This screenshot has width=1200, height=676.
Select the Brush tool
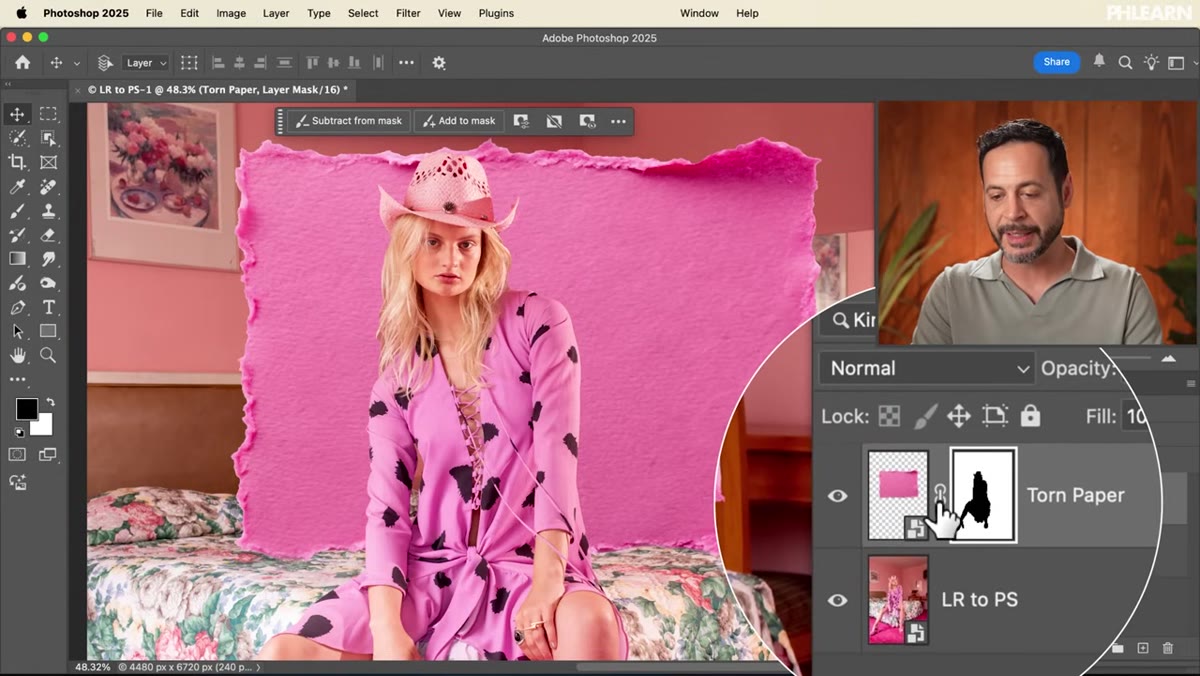point(17,211)
